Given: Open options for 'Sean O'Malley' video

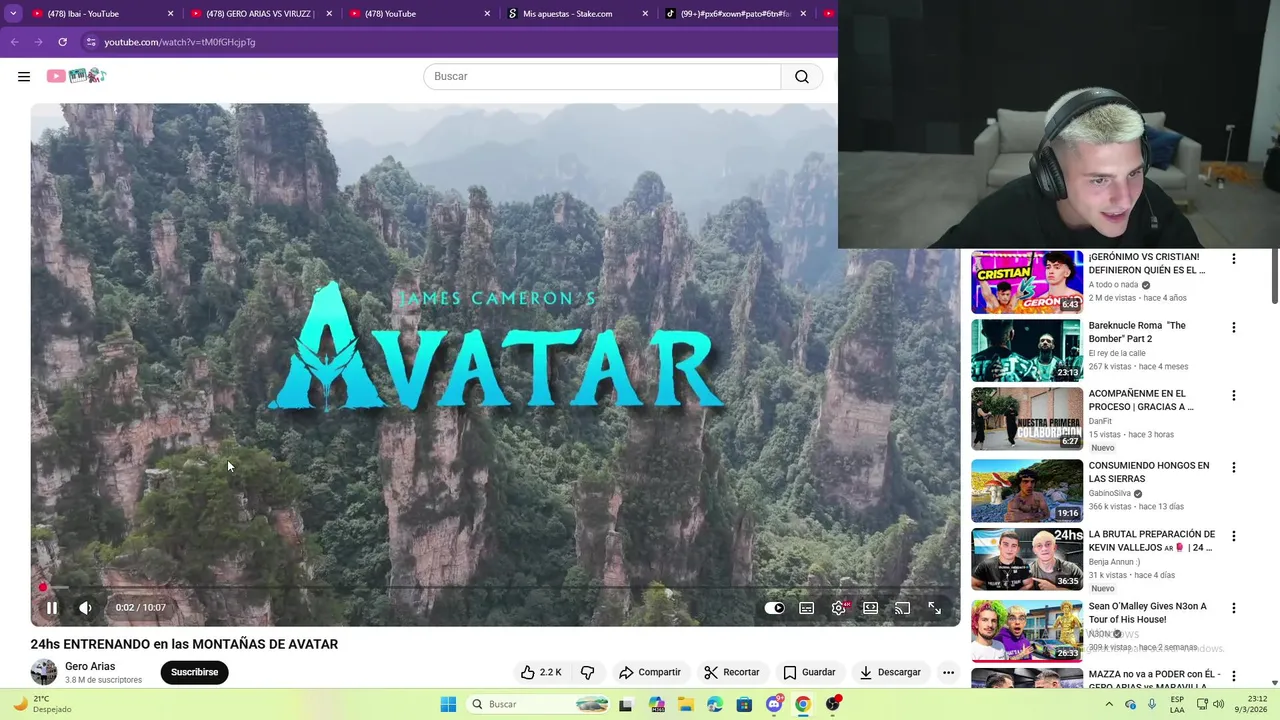Looking at the screenshot, I should point(1233,608).
